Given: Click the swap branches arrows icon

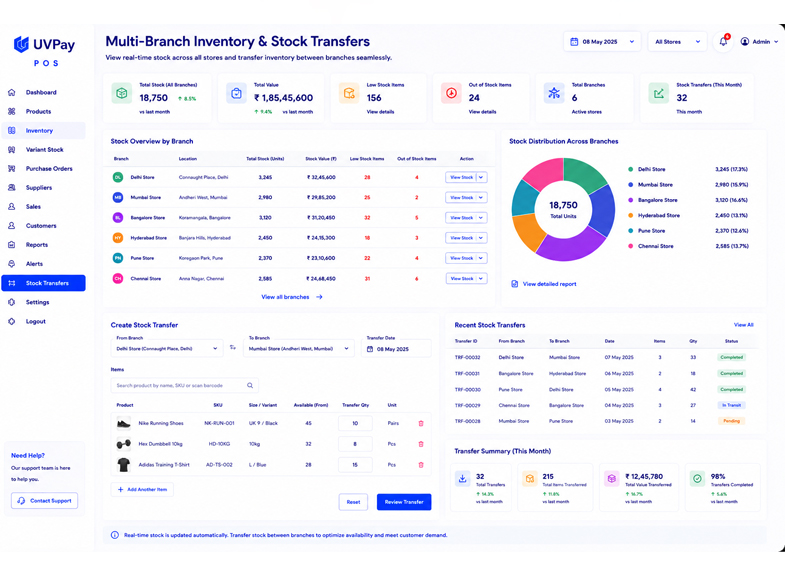Looking at the screenshot, I should (233, 347).
